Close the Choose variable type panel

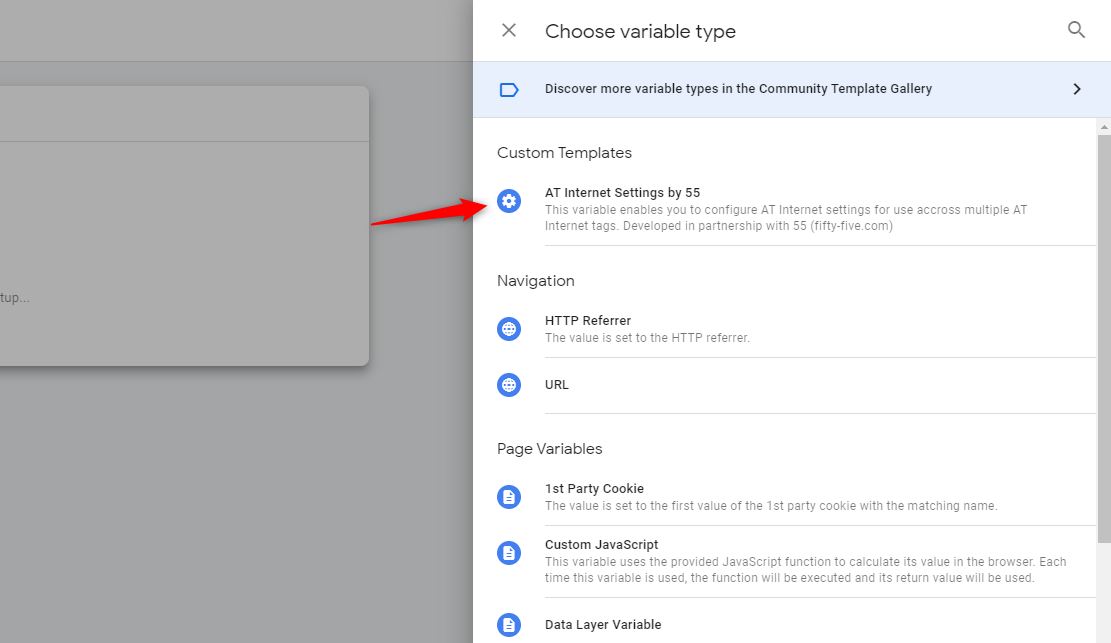tap(509, 30)
